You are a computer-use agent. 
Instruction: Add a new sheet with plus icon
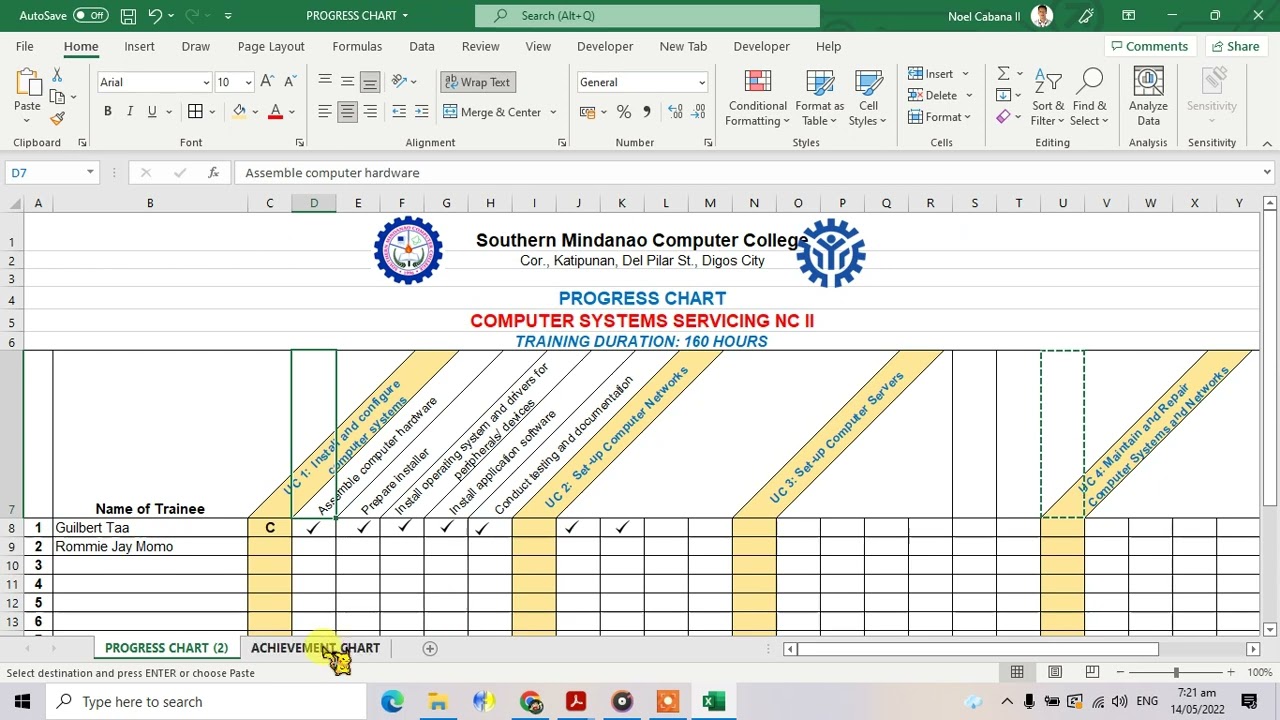[430, 648]
